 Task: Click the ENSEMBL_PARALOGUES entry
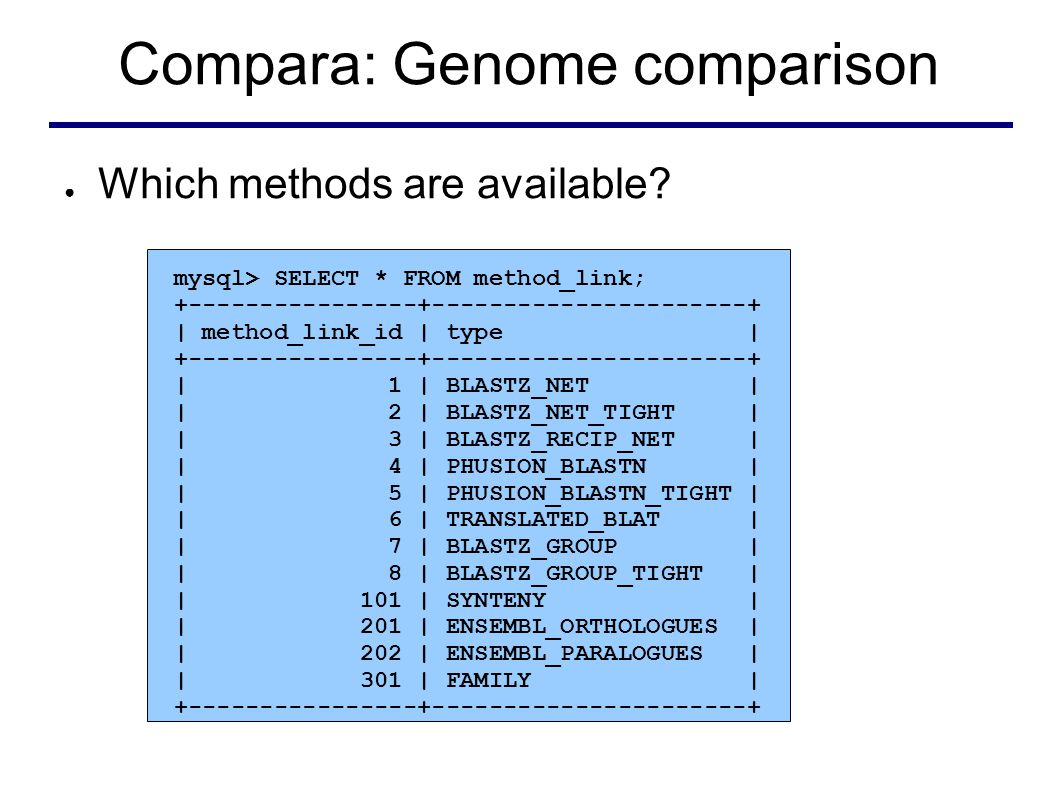574,654
